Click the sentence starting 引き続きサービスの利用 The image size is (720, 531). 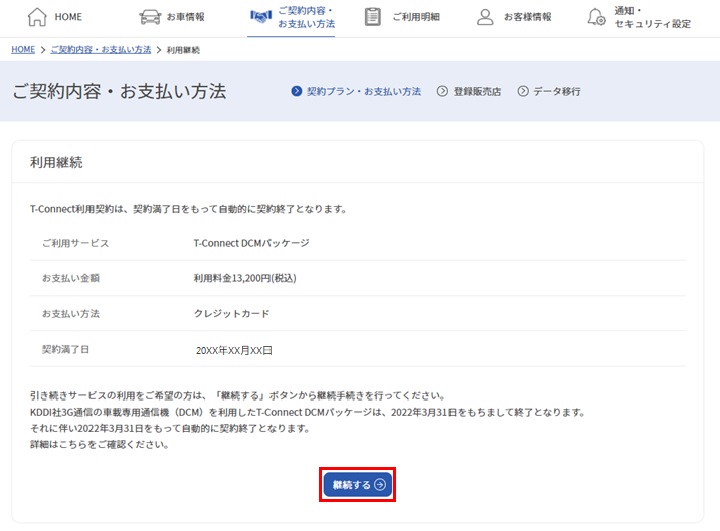237,395
